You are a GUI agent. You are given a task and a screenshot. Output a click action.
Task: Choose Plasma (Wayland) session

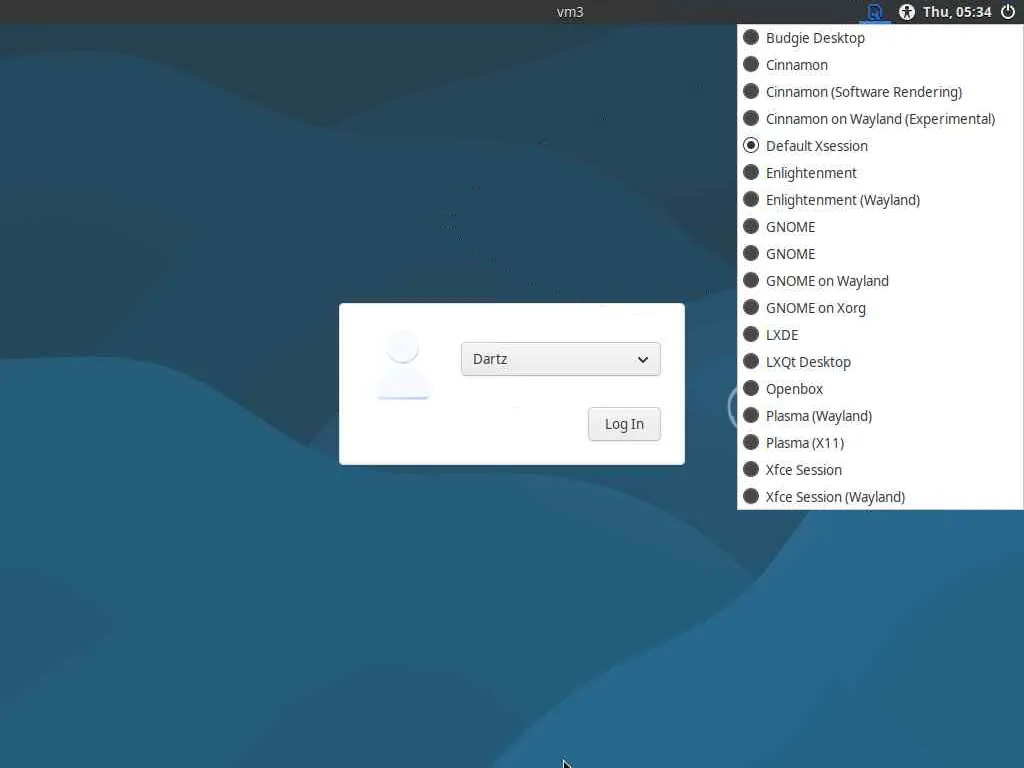880,416
